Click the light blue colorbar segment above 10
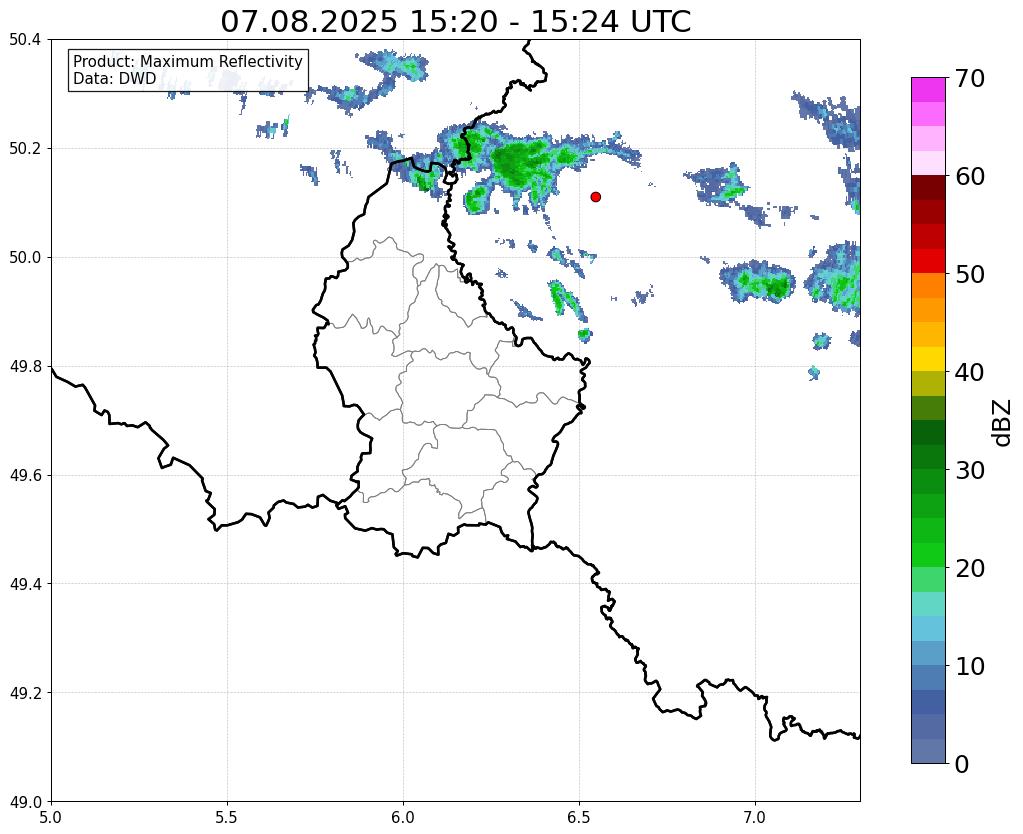Viewport: 1023px width, 834px height. pos(928,653)
